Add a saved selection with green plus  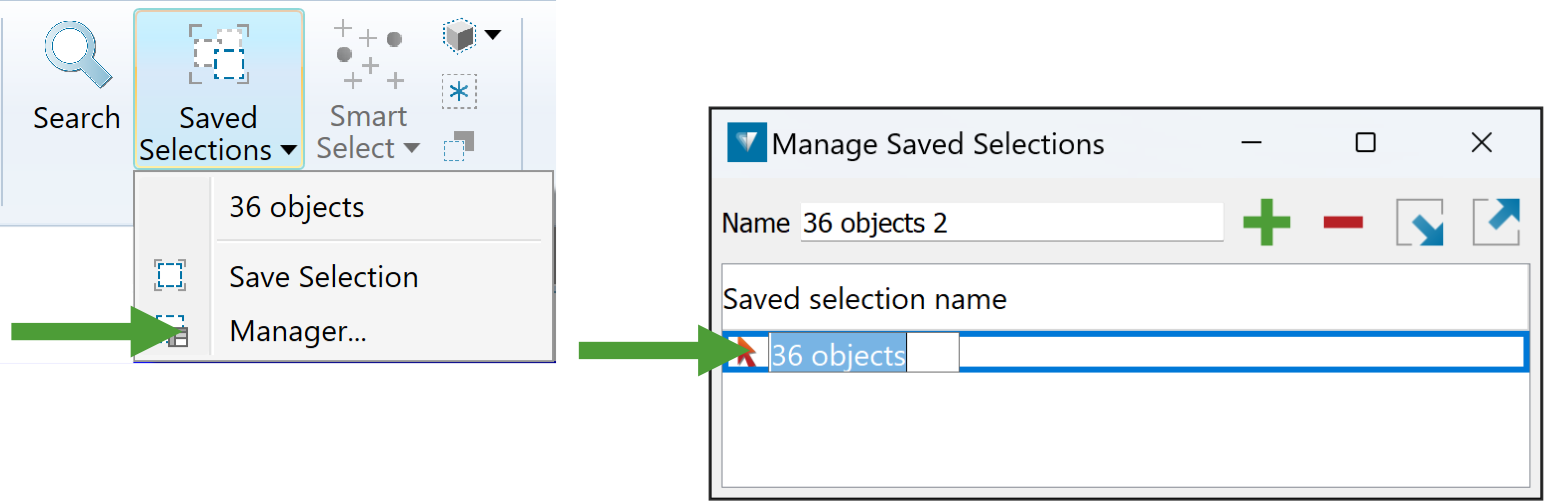1266,222
